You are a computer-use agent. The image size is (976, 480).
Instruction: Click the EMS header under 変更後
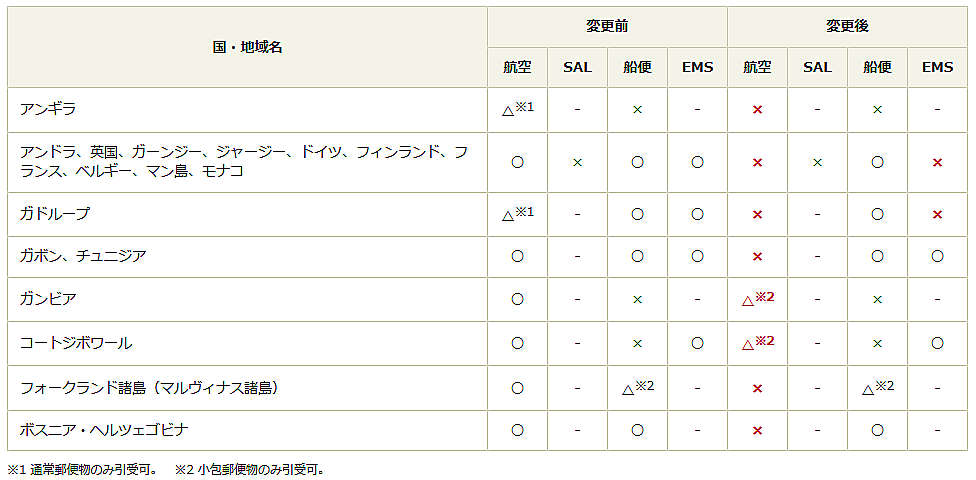click(x=937, y=68)
